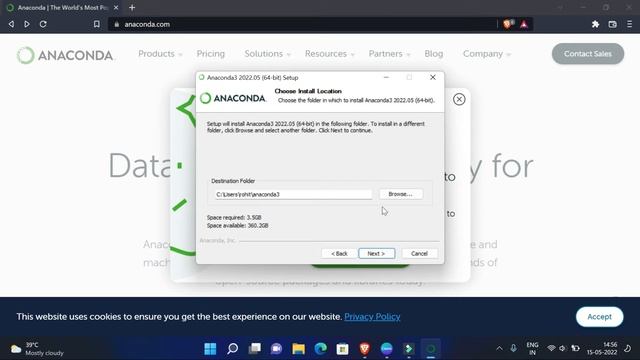
Task: Go back using browser back arrow
Action: click(x=11, y=24)
